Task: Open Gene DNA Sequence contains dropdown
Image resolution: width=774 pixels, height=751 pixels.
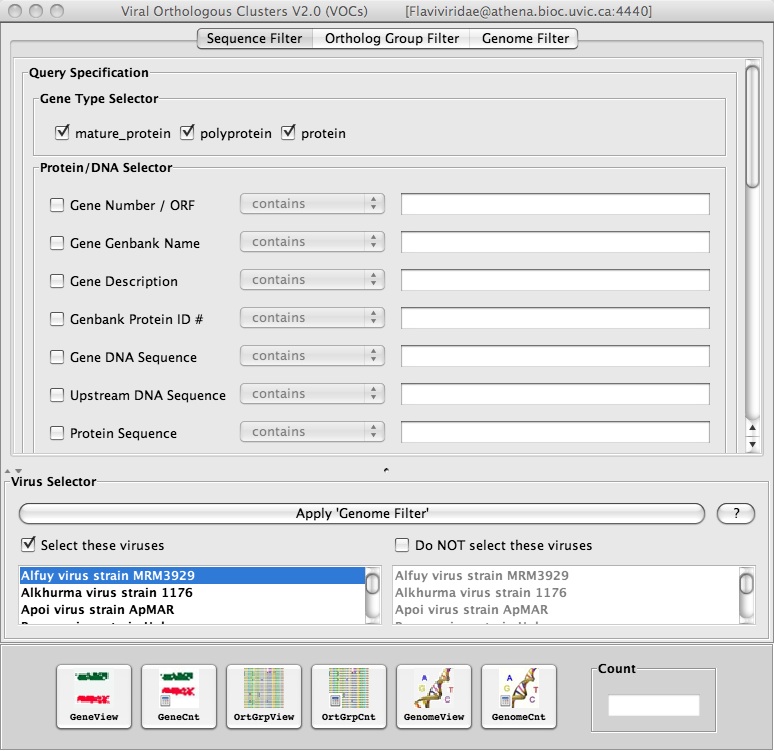Action: coord(312,356)
